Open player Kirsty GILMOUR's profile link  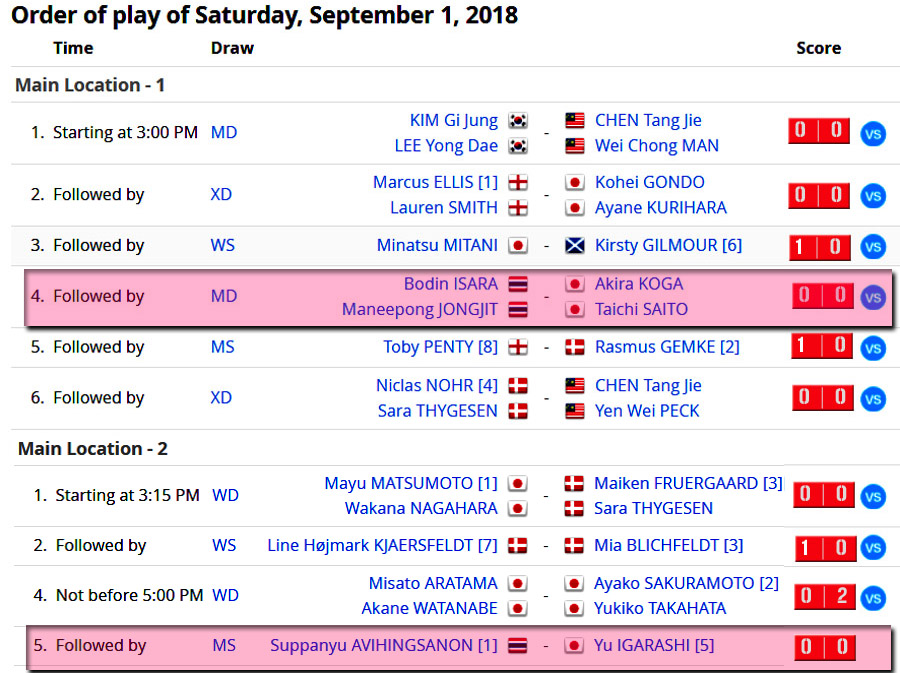click(x=668, y=245)
